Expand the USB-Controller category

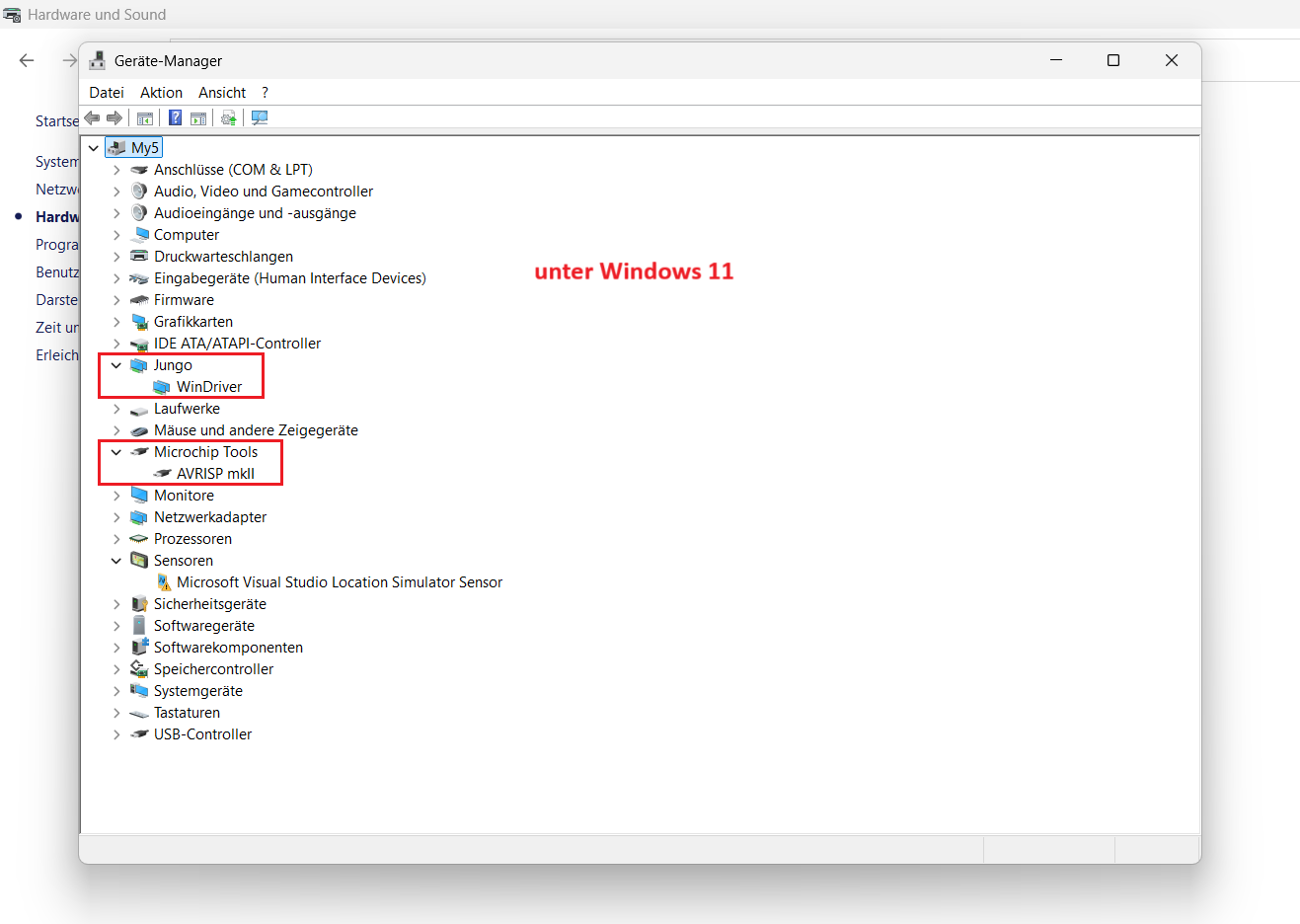[116, 734]
